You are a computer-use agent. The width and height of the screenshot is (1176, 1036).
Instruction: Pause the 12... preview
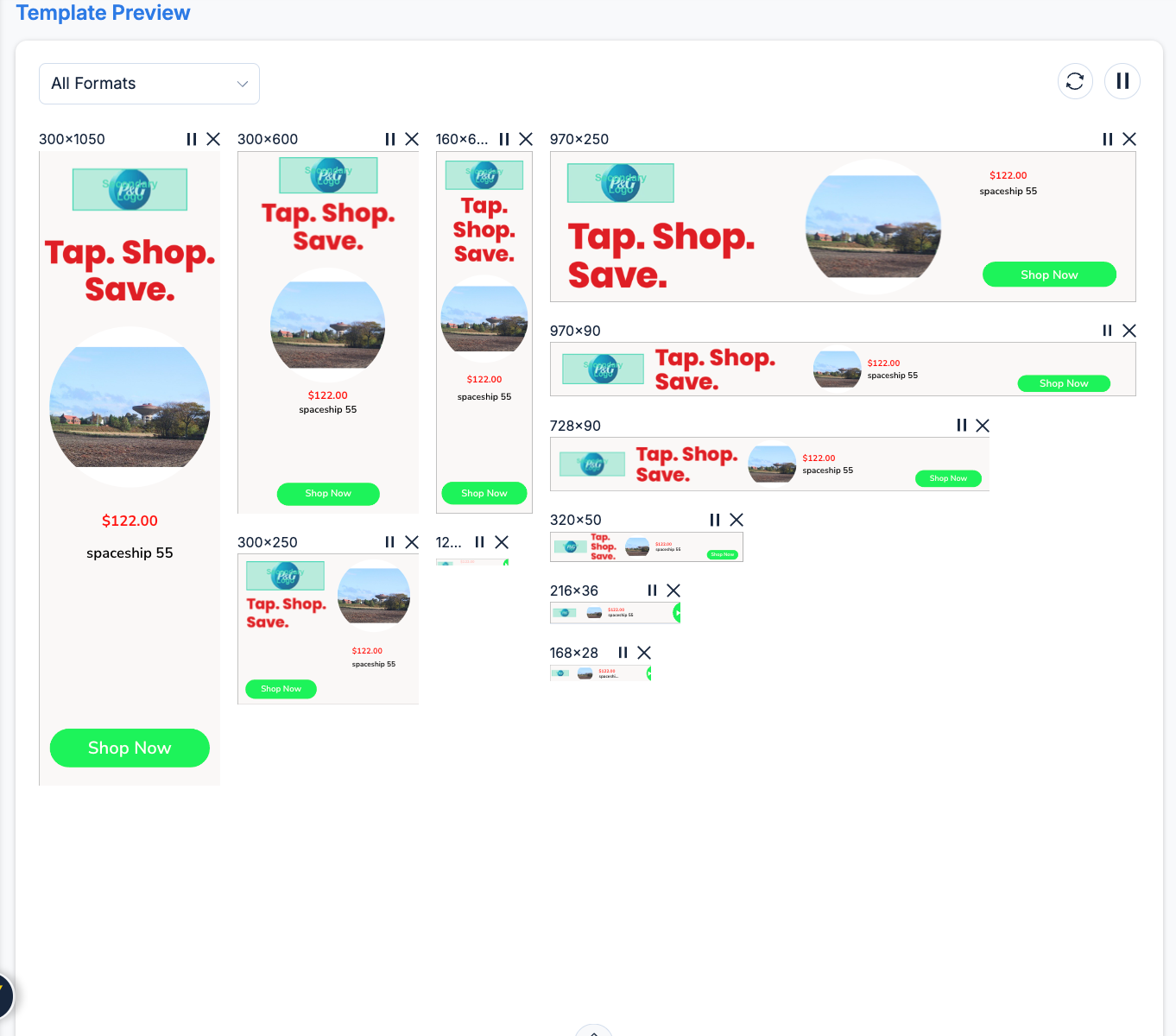(480, 542)
